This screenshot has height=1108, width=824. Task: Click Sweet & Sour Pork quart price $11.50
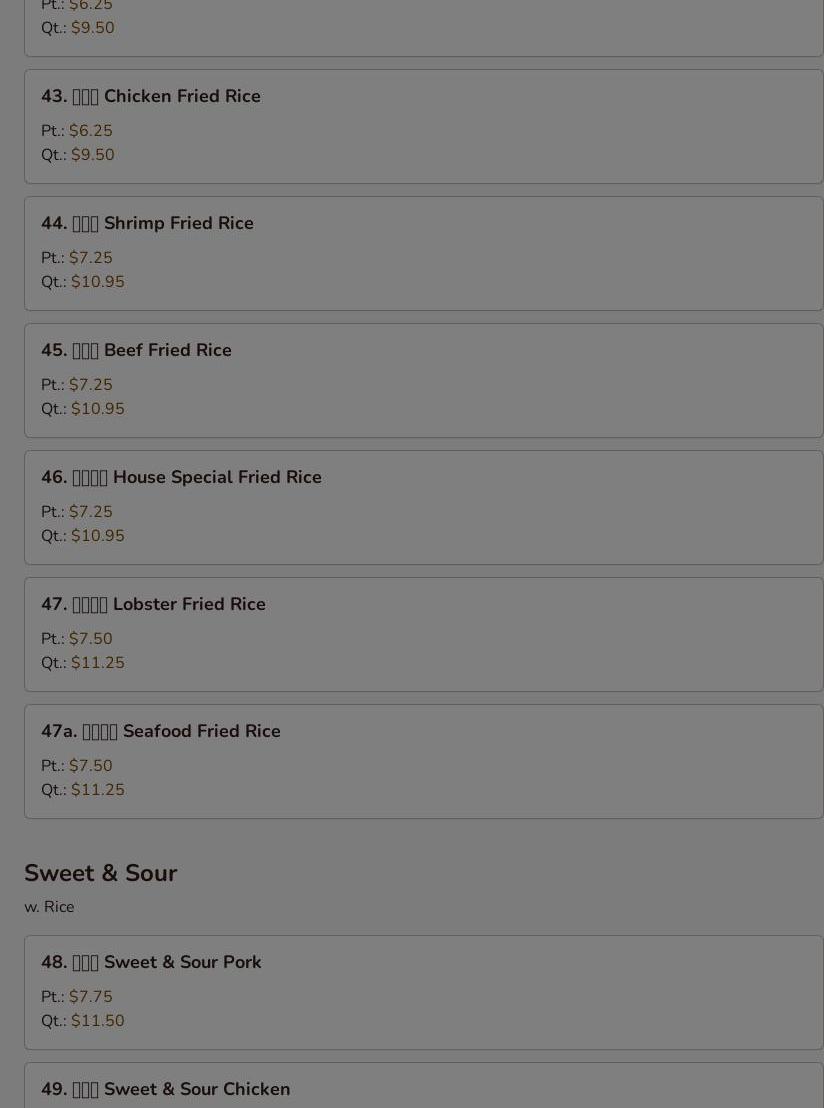click(98, 1021)
